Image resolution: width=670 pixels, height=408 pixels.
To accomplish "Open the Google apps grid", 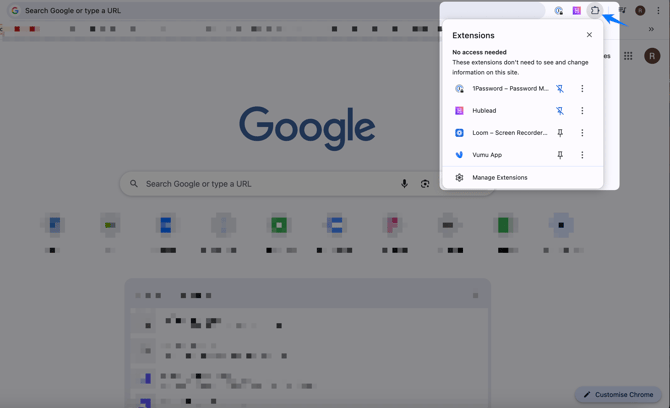I will tap(628, 56).
